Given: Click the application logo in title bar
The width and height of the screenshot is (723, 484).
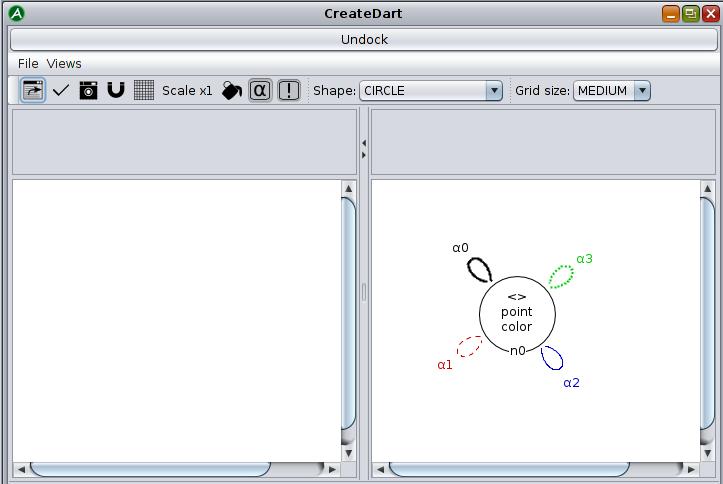Looking at the screenshot, I should click(17, 13).
